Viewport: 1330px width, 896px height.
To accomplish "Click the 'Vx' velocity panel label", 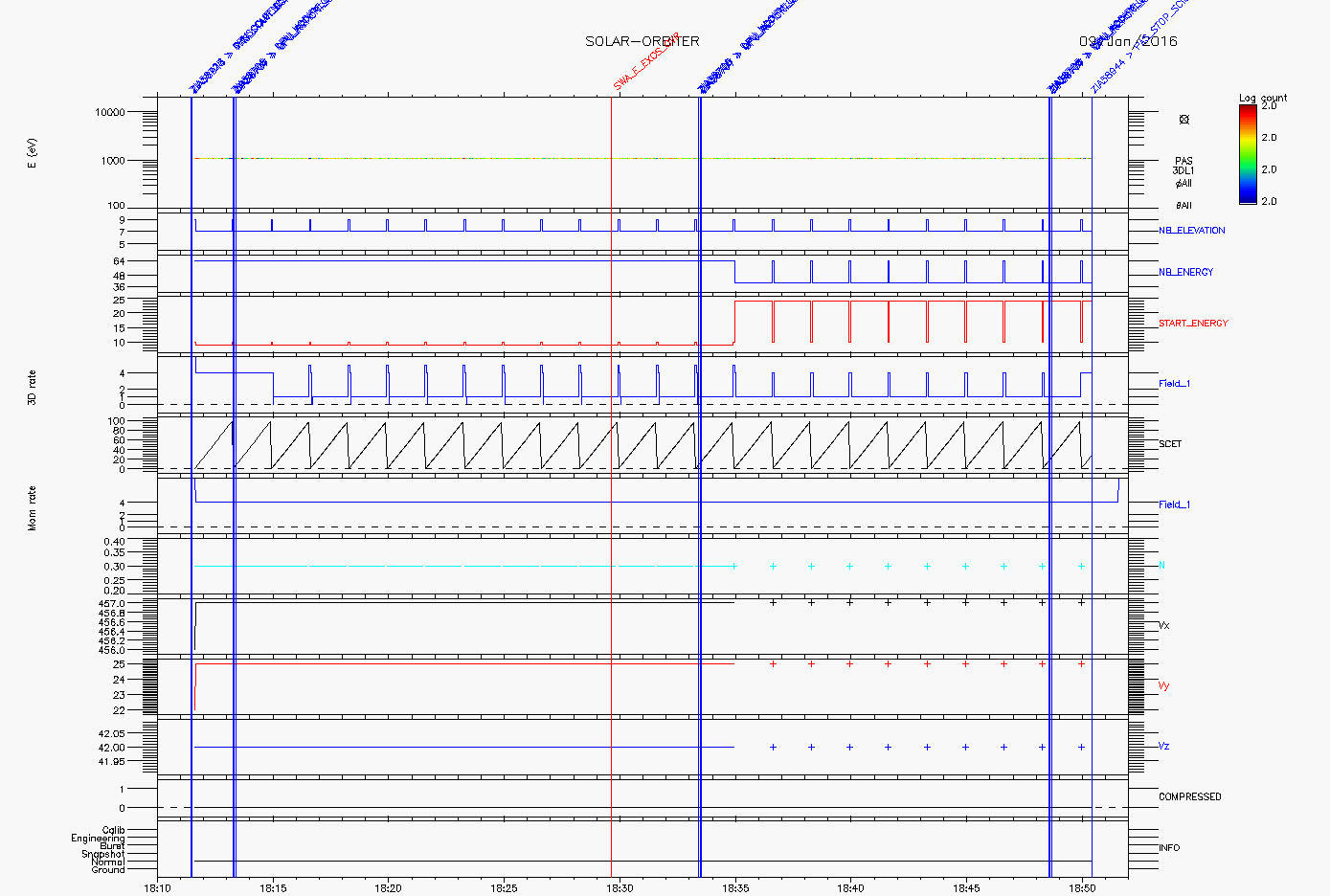I will click(1163, 626).
